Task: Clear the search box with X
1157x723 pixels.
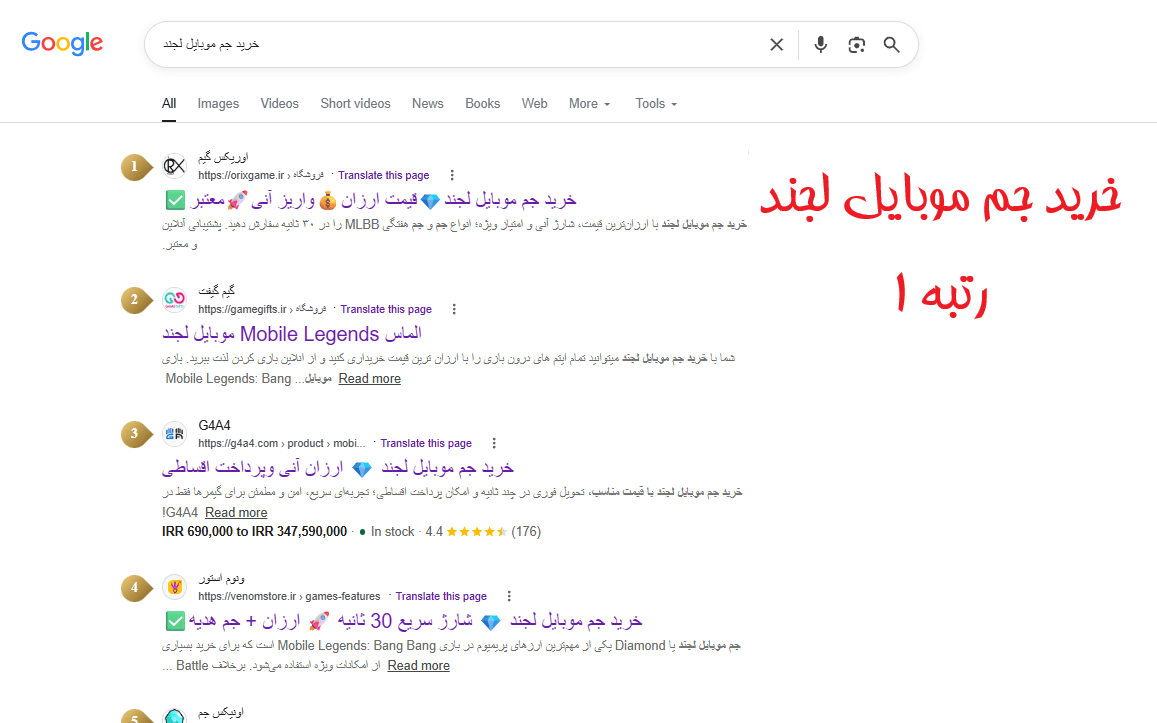Action: 776,44
